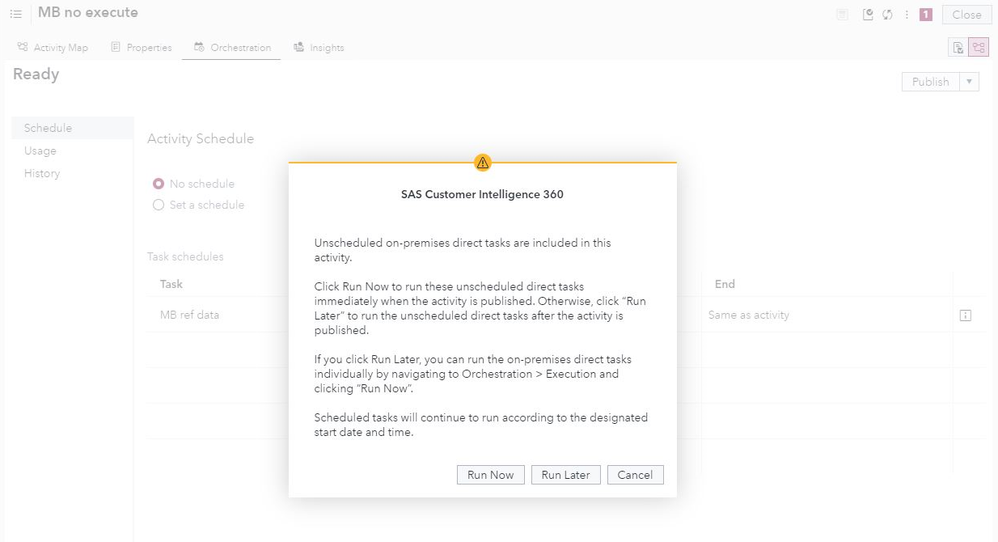Screen dimensions: 998x542
Task: Open the navigation list menu icon
Action: pos(16,13)
